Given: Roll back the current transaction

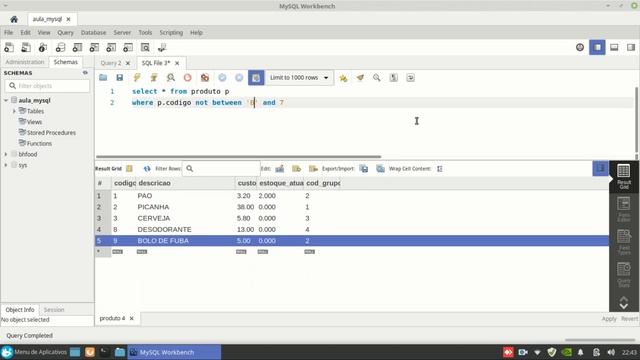Looking at the screenshot, I should pyautogui.click(x=239, y=78).
